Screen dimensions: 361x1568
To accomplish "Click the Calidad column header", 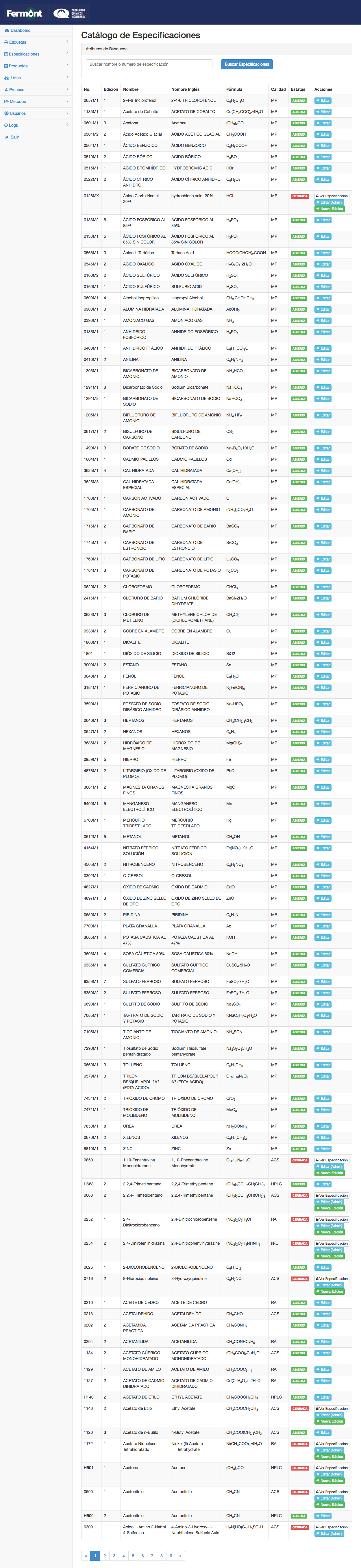I will (278, 89).
